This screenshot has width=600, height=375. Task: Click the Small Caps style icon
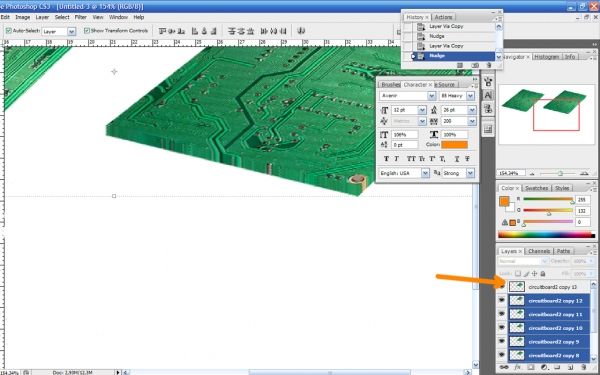coord(422,159)
